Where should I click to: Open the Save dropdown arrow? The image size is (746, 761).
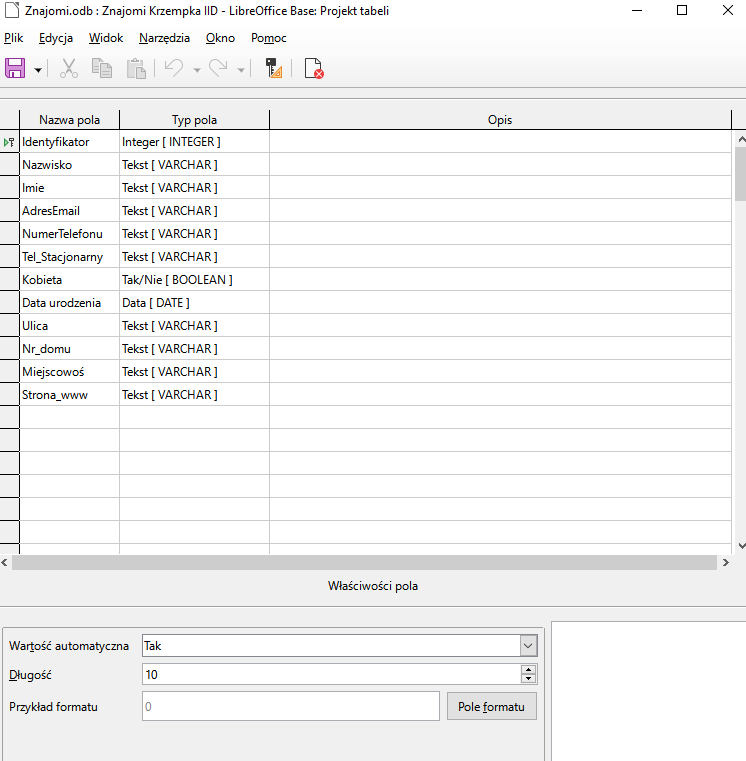point(38,70)
